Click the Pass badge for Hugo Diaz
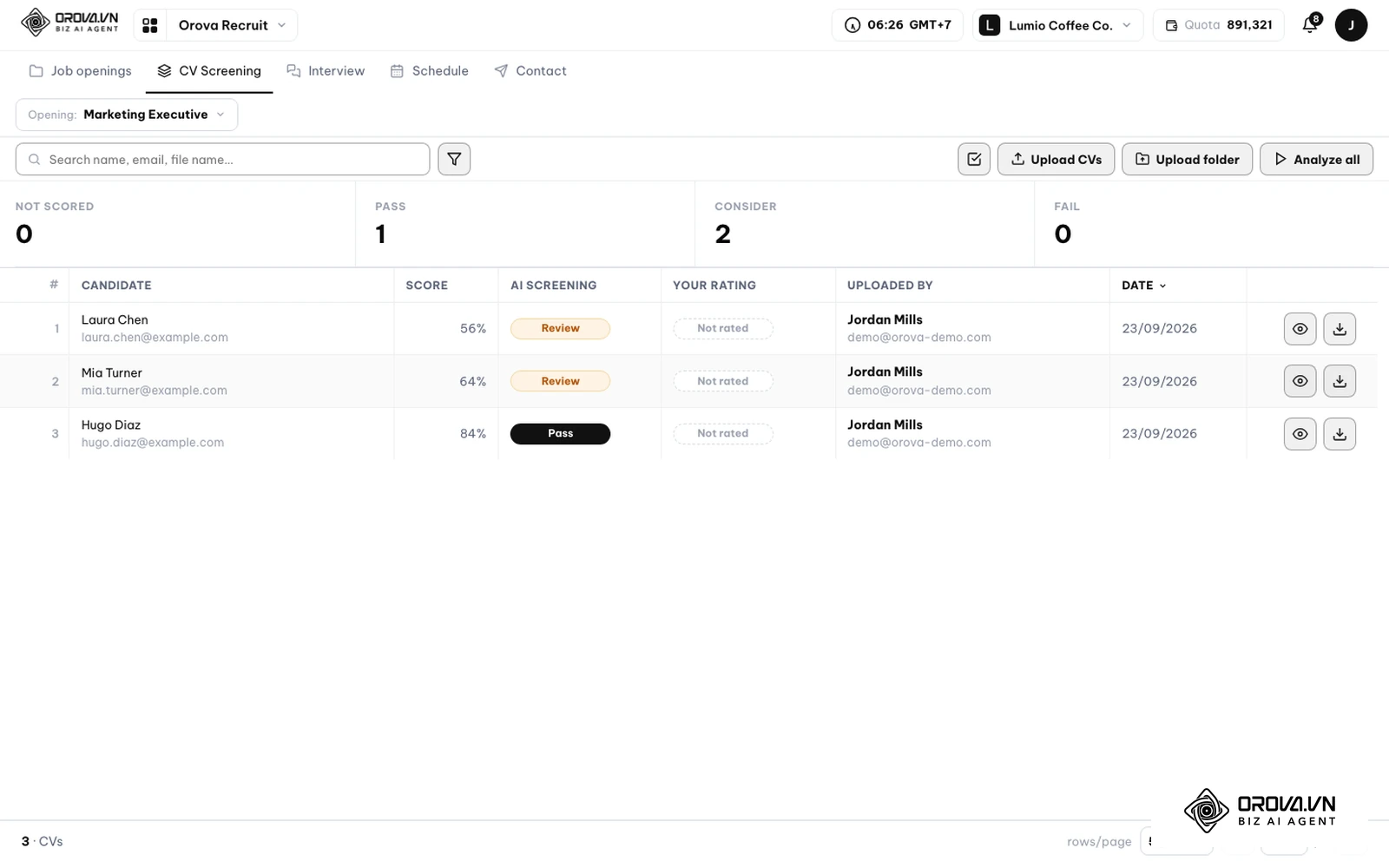Screen dimensions: 1389x868 point(560,434)
